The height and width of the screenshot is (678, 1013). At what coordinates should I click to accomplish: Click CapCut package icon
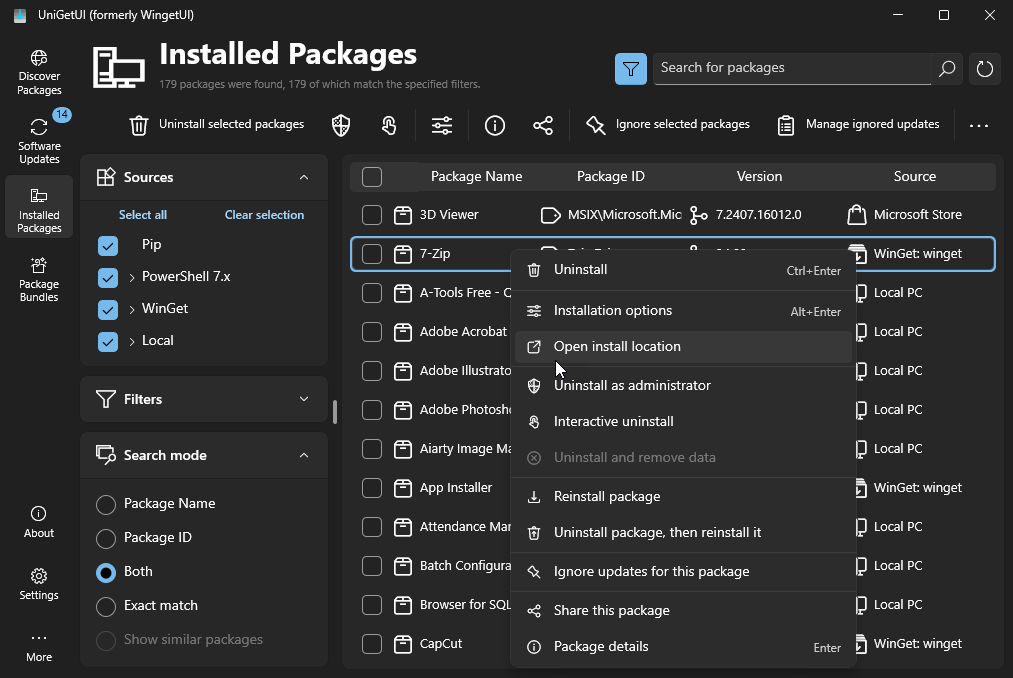click(402, 644)
